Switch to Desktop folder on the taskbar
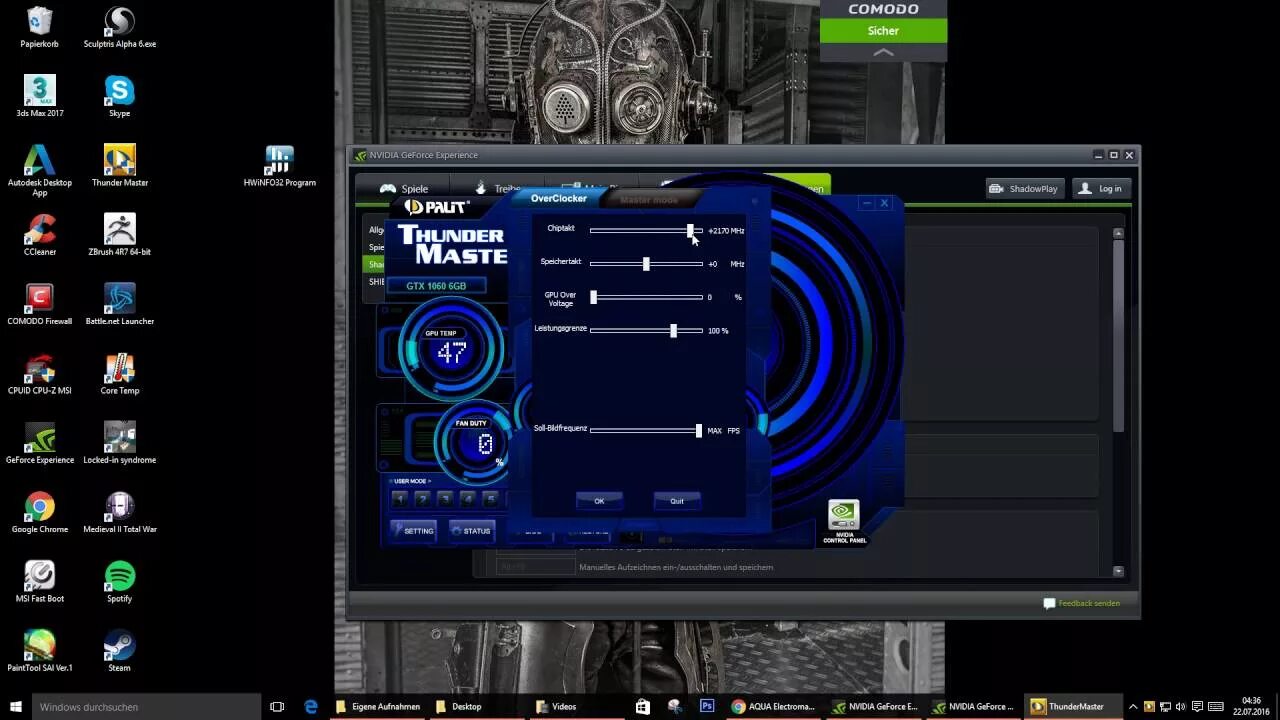The height and width of the screenshot is (720, 1280). (478, 706)
